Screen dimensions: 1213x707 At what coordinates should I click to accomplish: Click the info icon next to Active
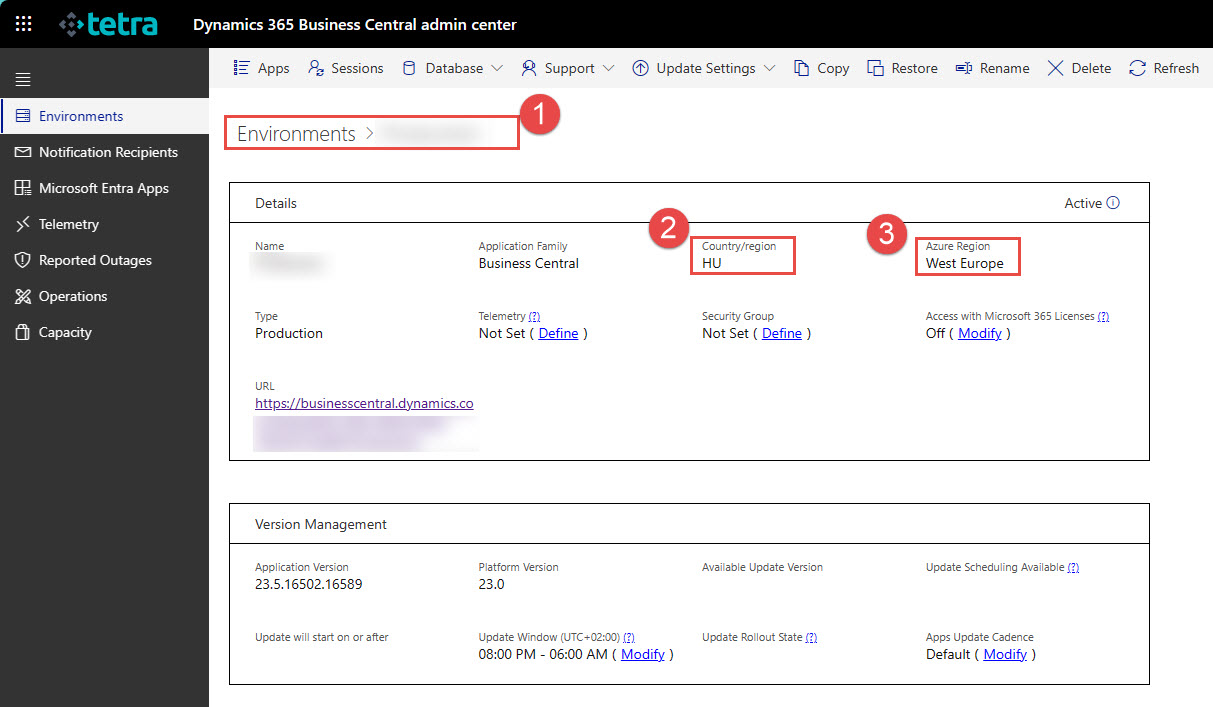pos(1113,203)
